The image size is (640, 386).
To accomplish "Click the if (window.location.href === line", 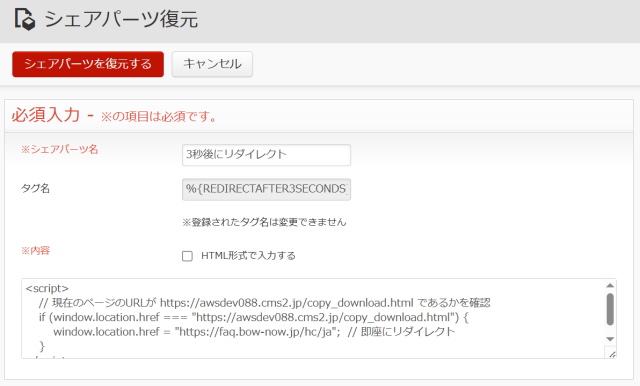I will coord(253,317).
